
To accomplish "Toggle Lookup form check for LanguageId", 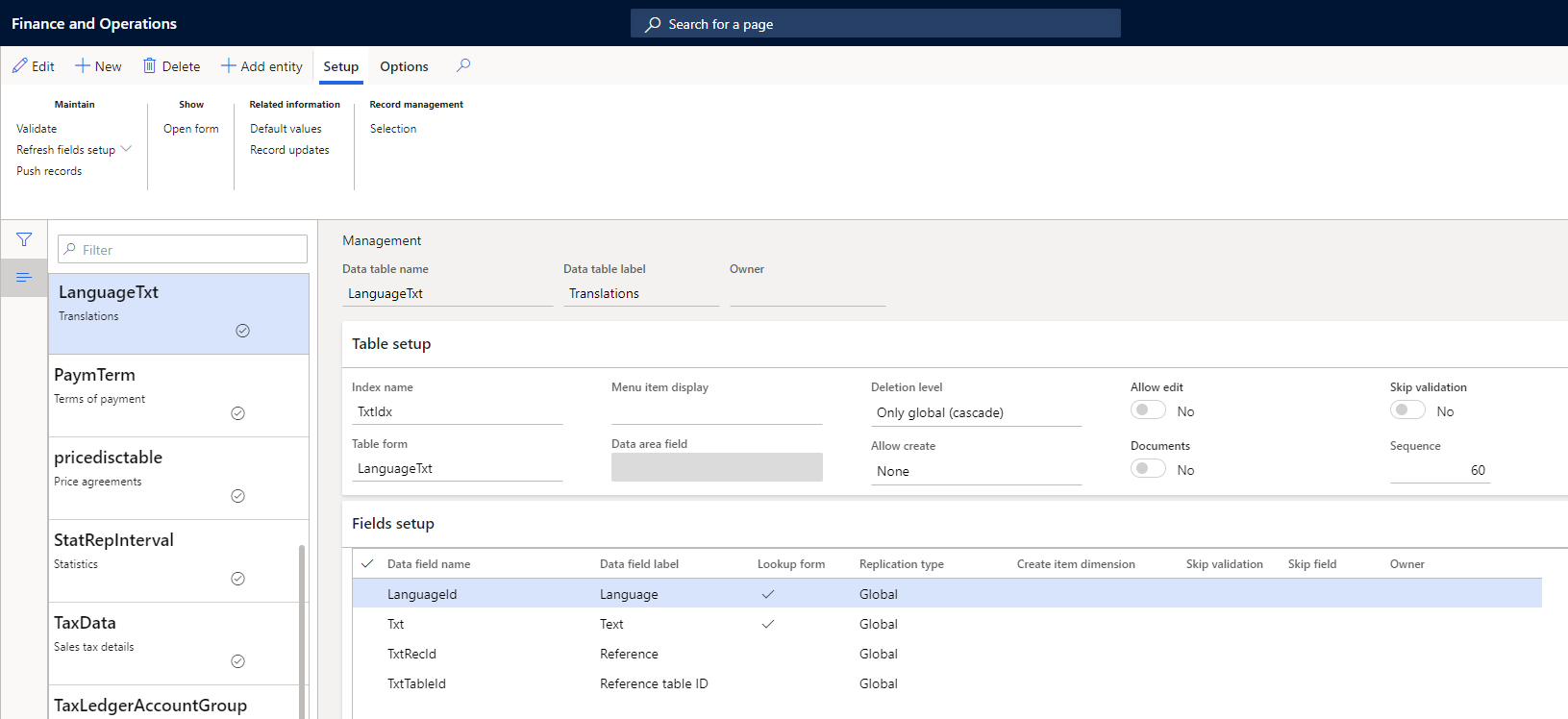I will click(x=768, y=594).
